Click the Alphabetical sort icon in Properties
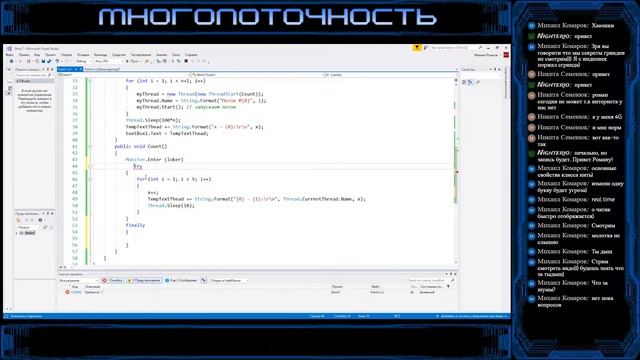Viewport: 640px width, 360px height. 470,82
